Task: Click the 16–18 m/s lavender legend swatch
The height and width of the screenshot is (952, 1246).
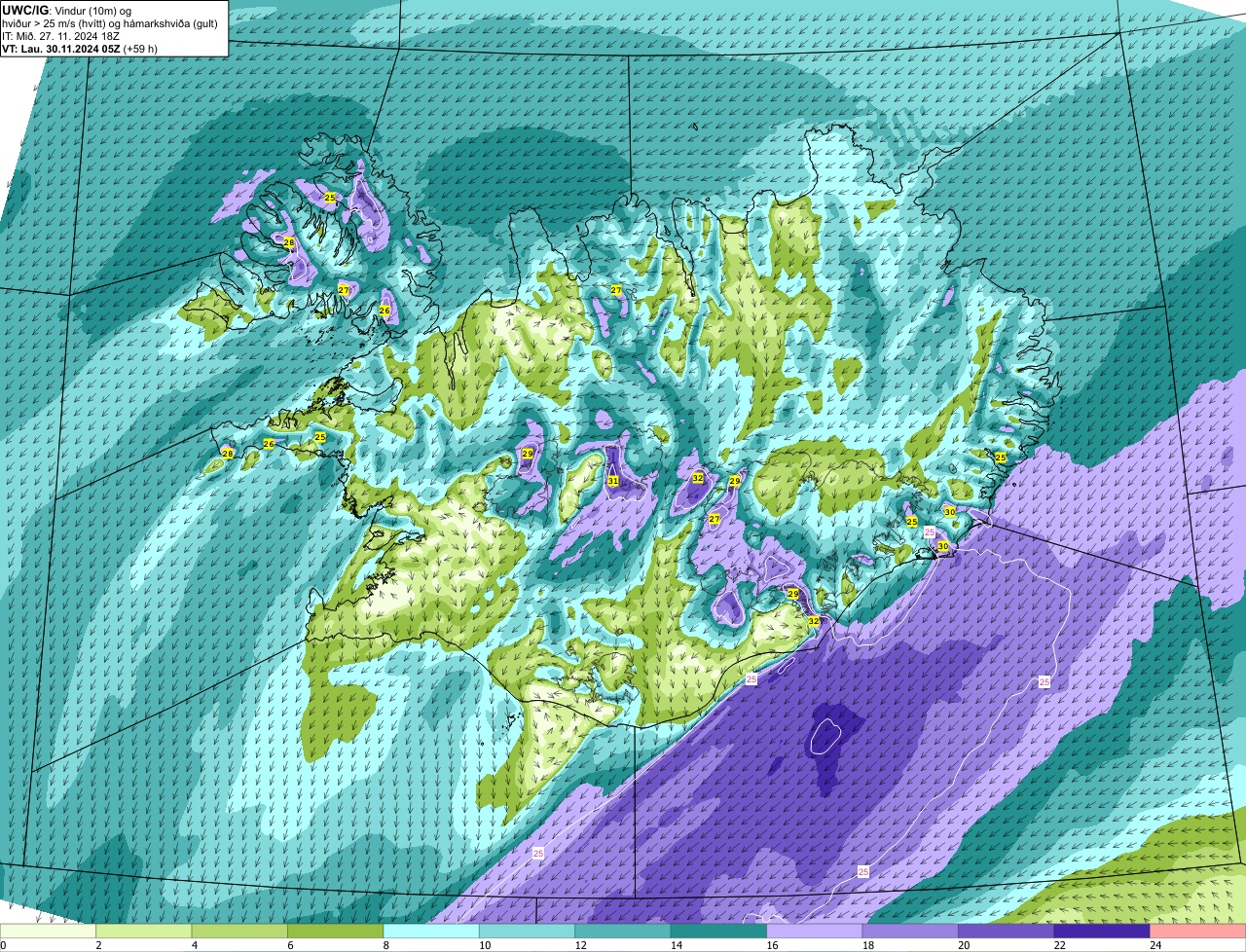Action: (x=816, y=931)
